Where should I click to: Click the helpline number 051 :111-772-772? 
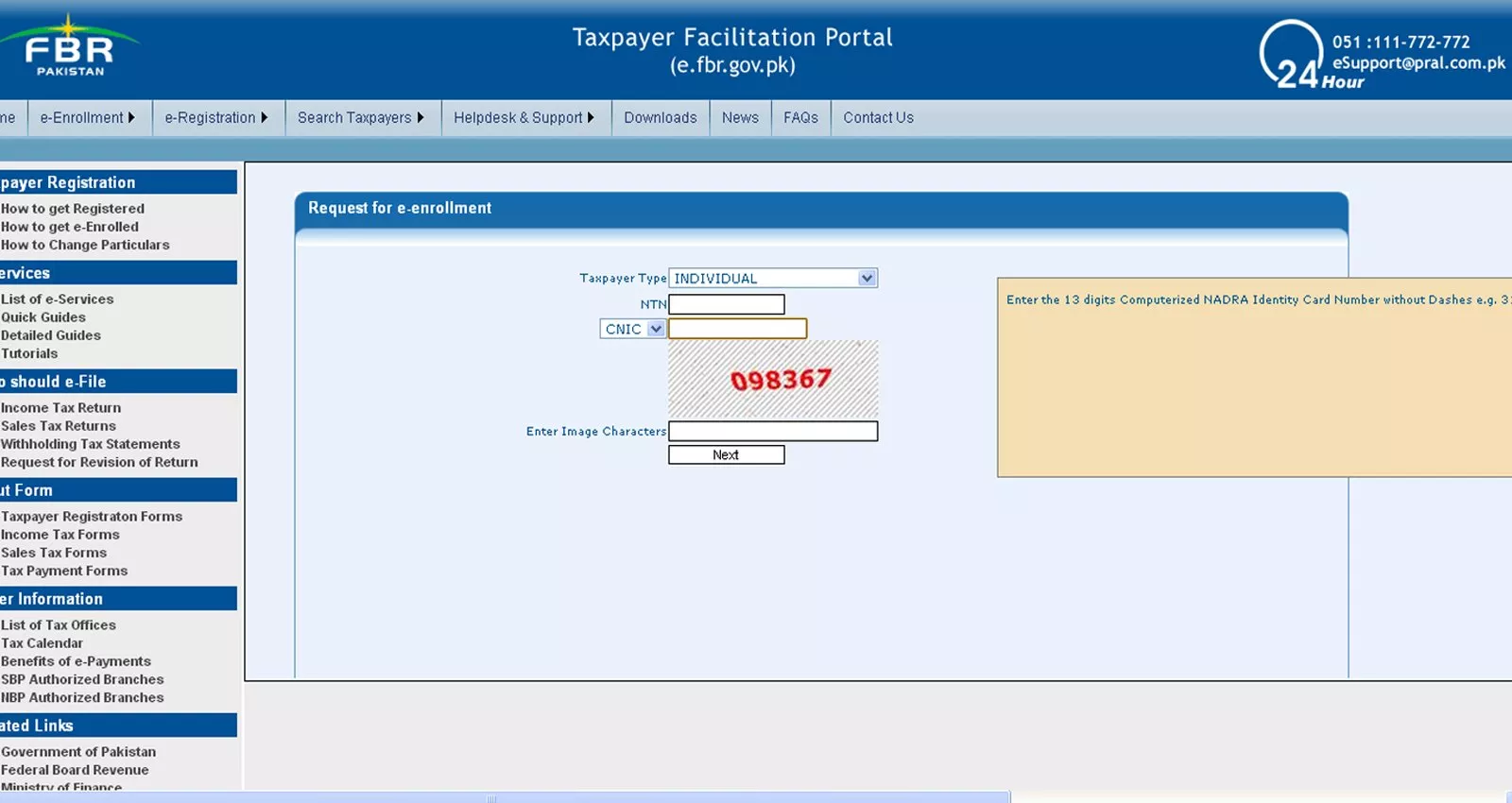pyautogui.click(x=1401, y=42)
